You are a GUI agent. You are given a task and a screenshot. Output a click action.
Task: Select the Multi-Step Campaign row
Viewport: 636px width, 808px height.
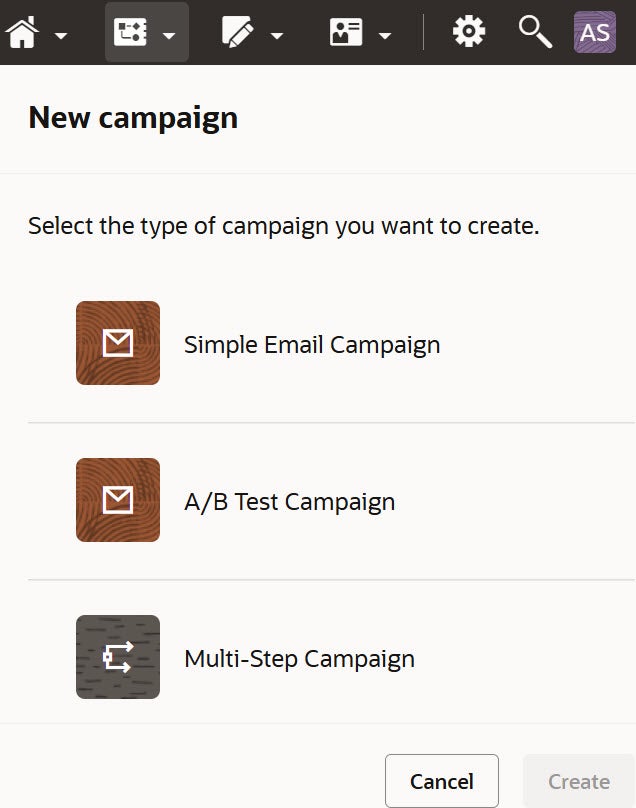[300, 657]
